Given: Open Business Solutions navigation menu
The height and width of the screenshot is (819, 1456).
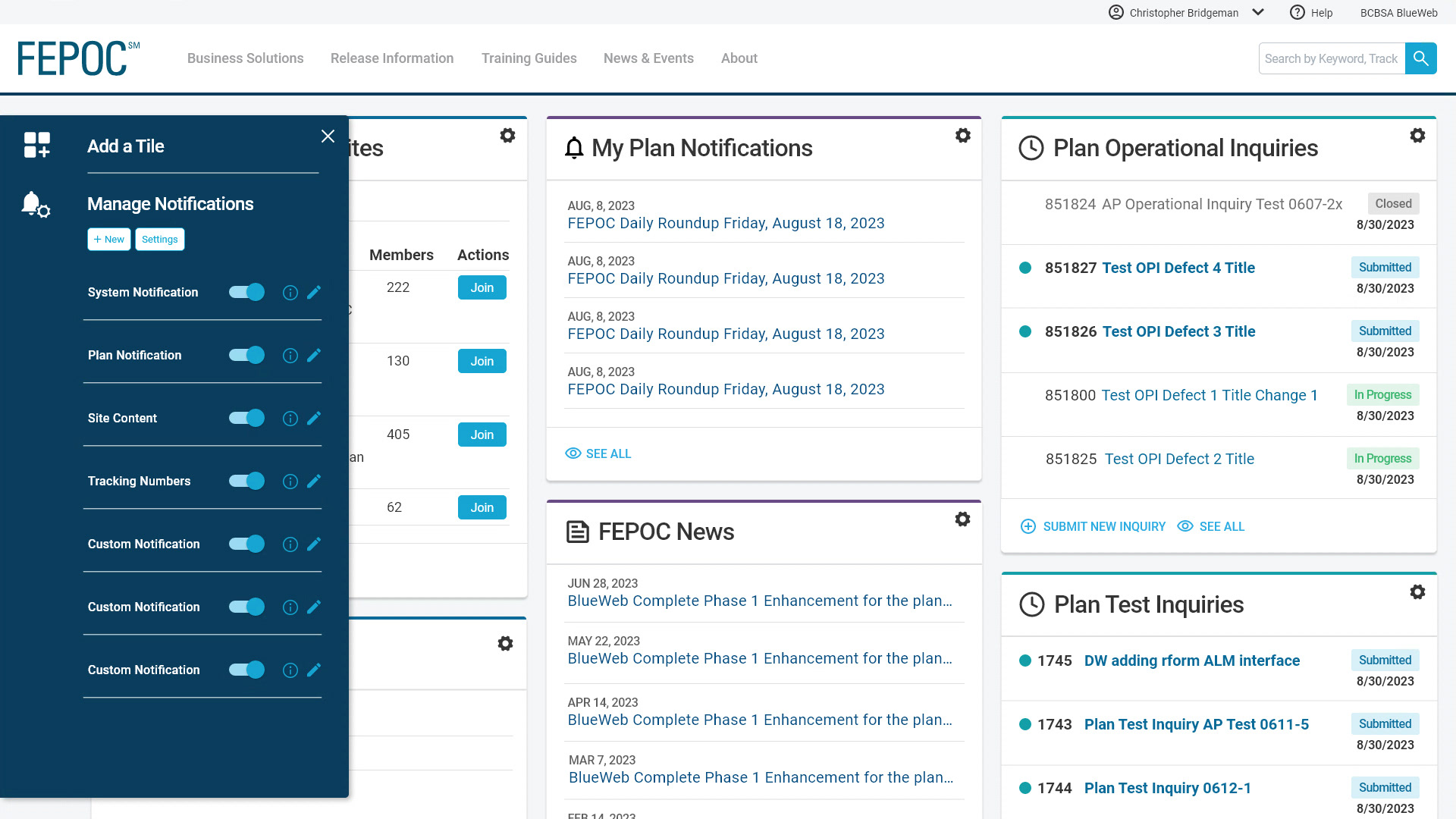Looking at the screenshot, I should click(245, 58).
